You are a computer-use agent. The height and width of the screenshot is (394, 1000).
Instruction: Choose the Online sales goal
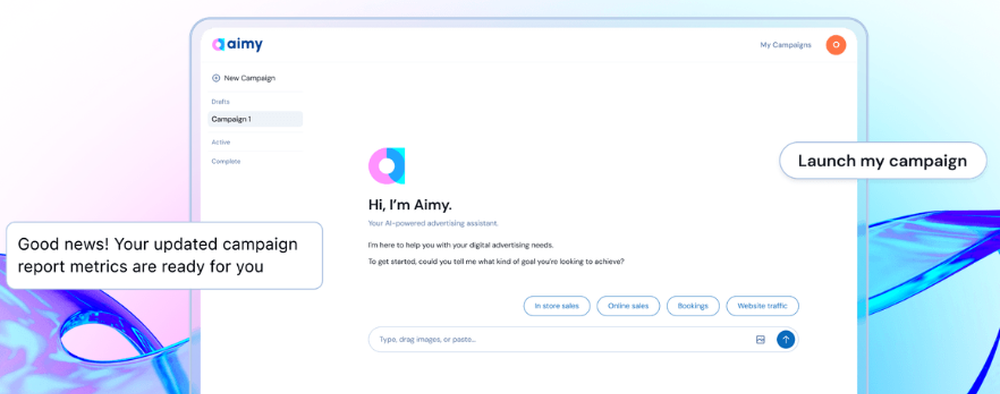click(628, 306)
